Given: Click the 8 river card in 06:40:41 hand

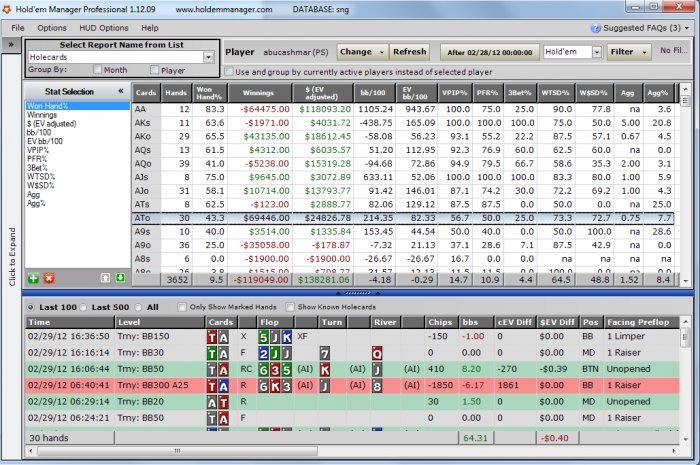Looking at the screenshot, I should [377, 386].
